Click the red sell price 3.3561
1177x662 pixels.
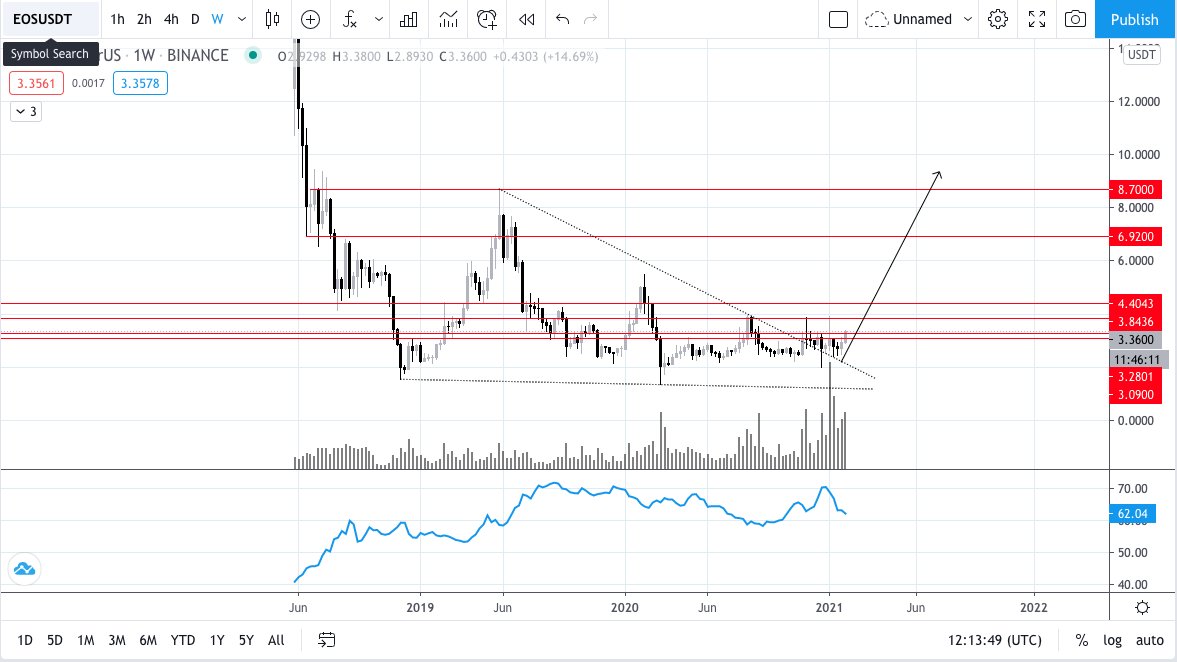point(36,83)
